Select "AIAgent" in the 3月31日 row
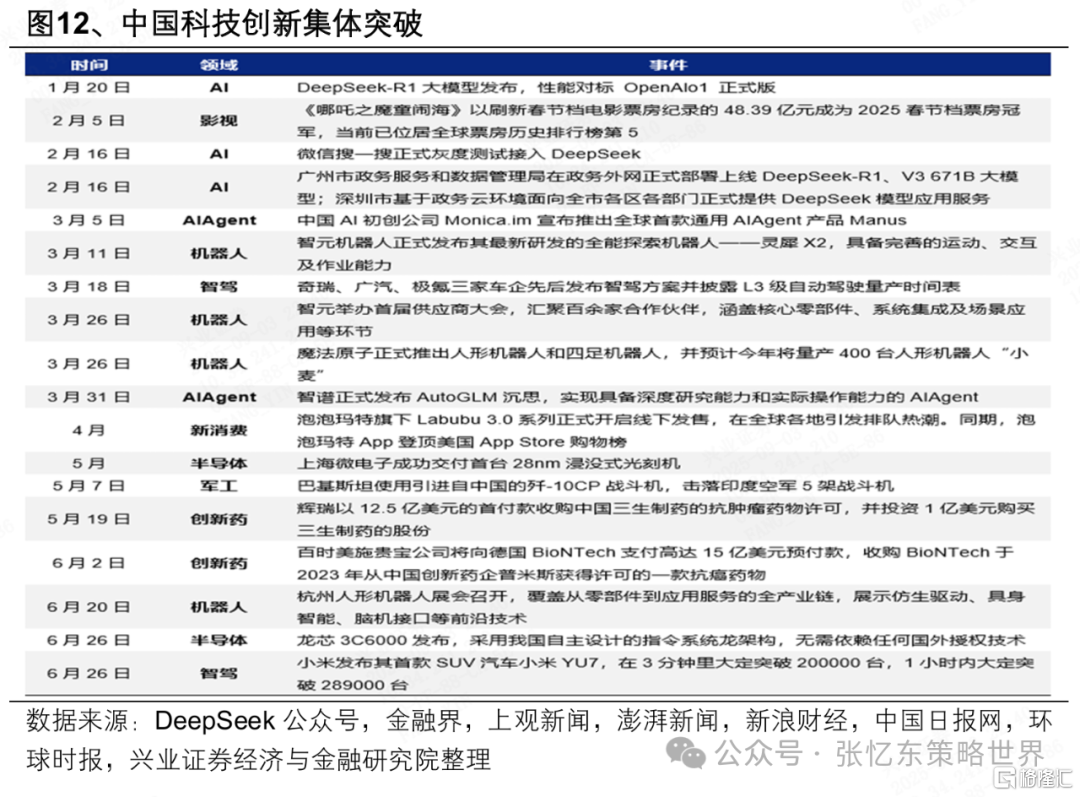The width and height of the screenshot is (1080, 797). coord(219,397)
